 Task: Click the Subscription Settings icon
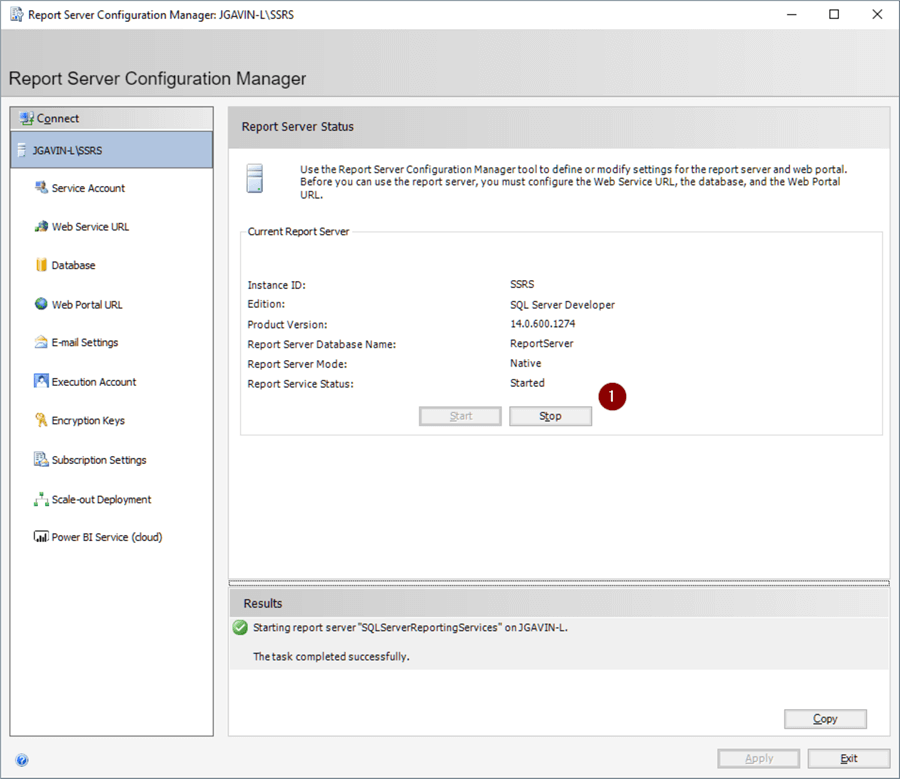click(41, 460)
